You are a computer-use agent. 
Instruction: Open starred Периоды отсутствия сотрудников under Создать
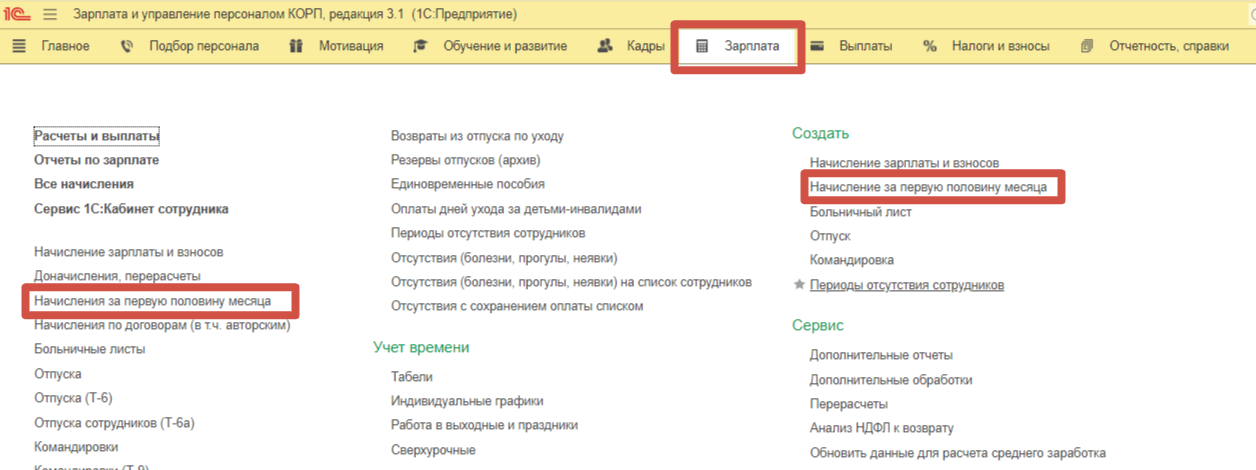click(907, 285)
